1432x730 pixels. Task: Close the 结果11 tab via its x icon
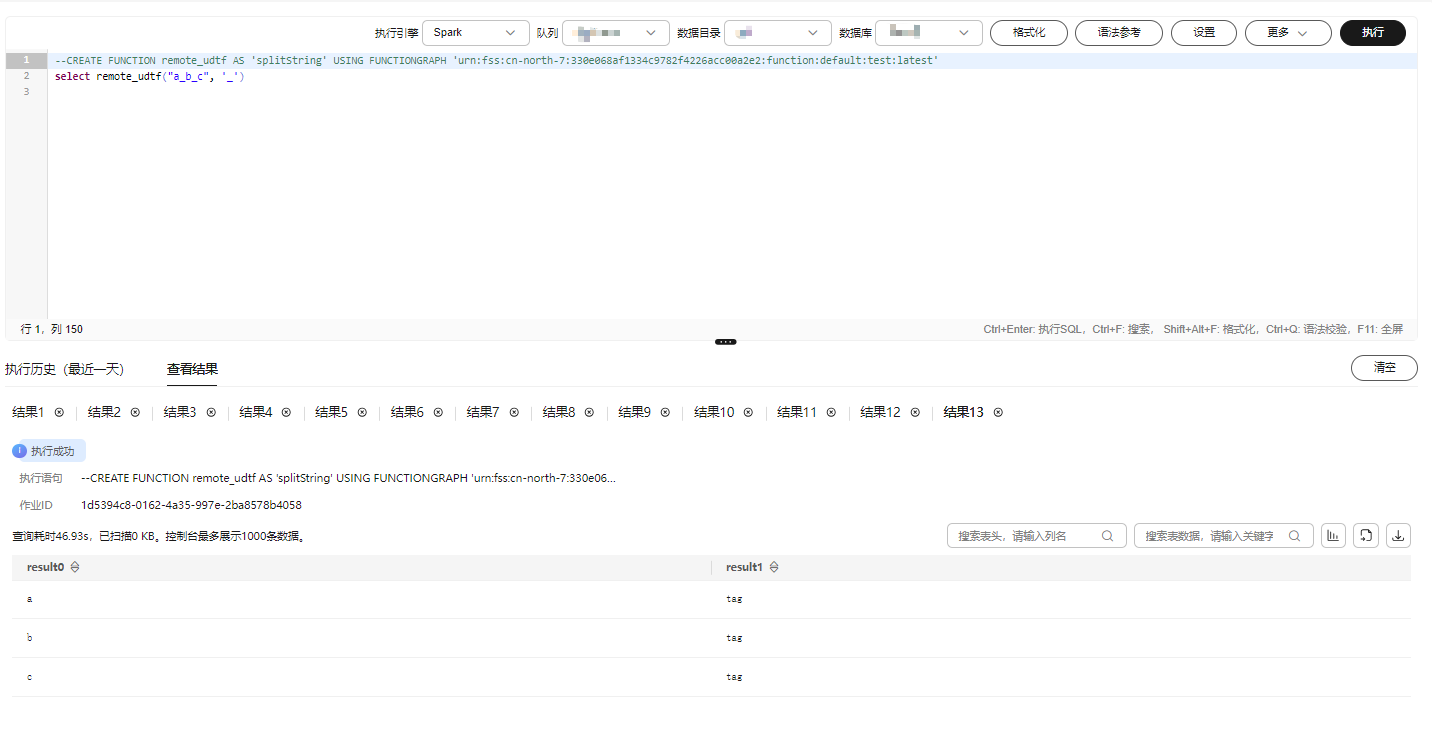(831, 412)
